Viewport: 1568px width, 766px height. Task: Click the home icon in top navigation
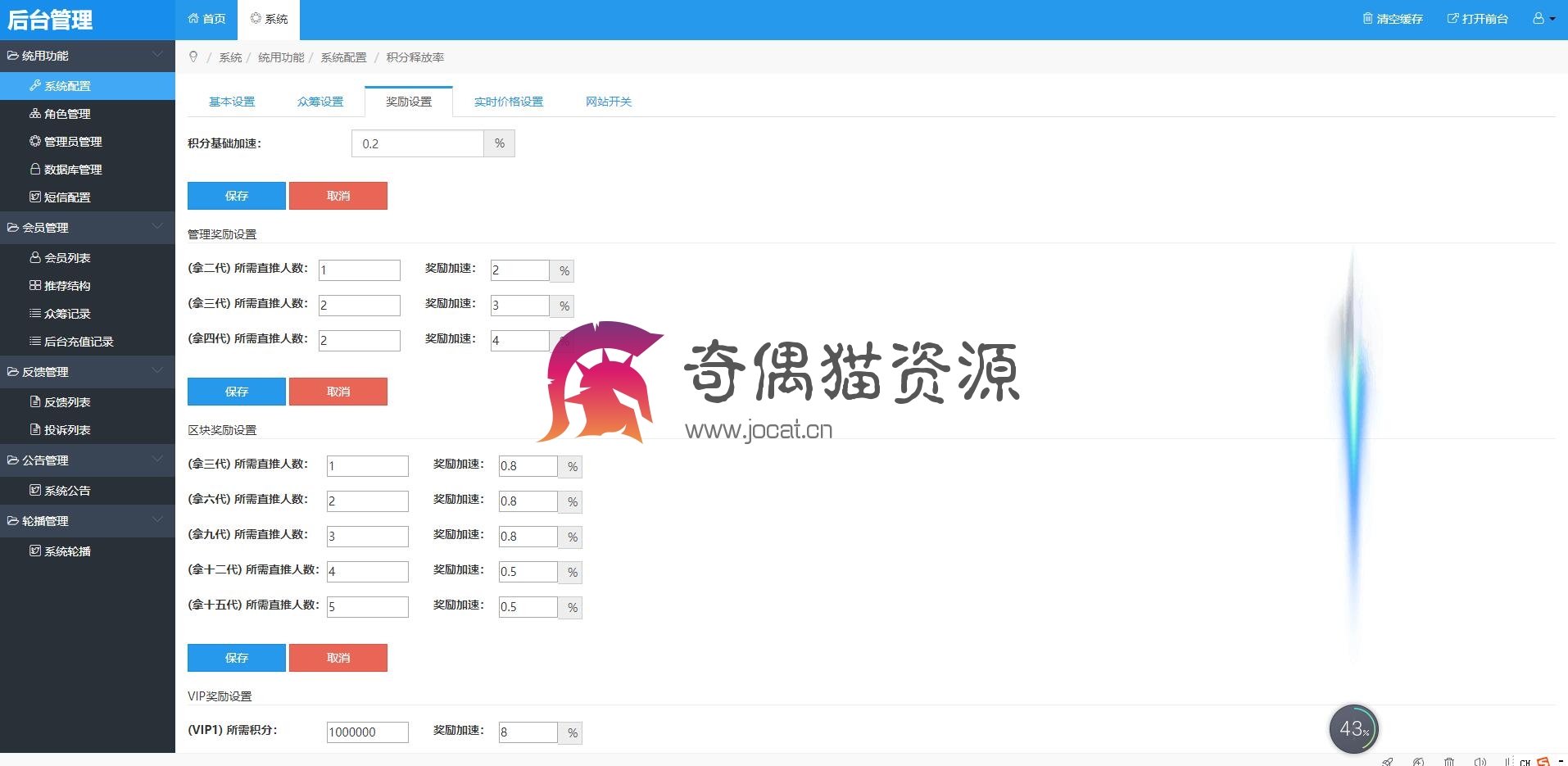pos(193,18)
